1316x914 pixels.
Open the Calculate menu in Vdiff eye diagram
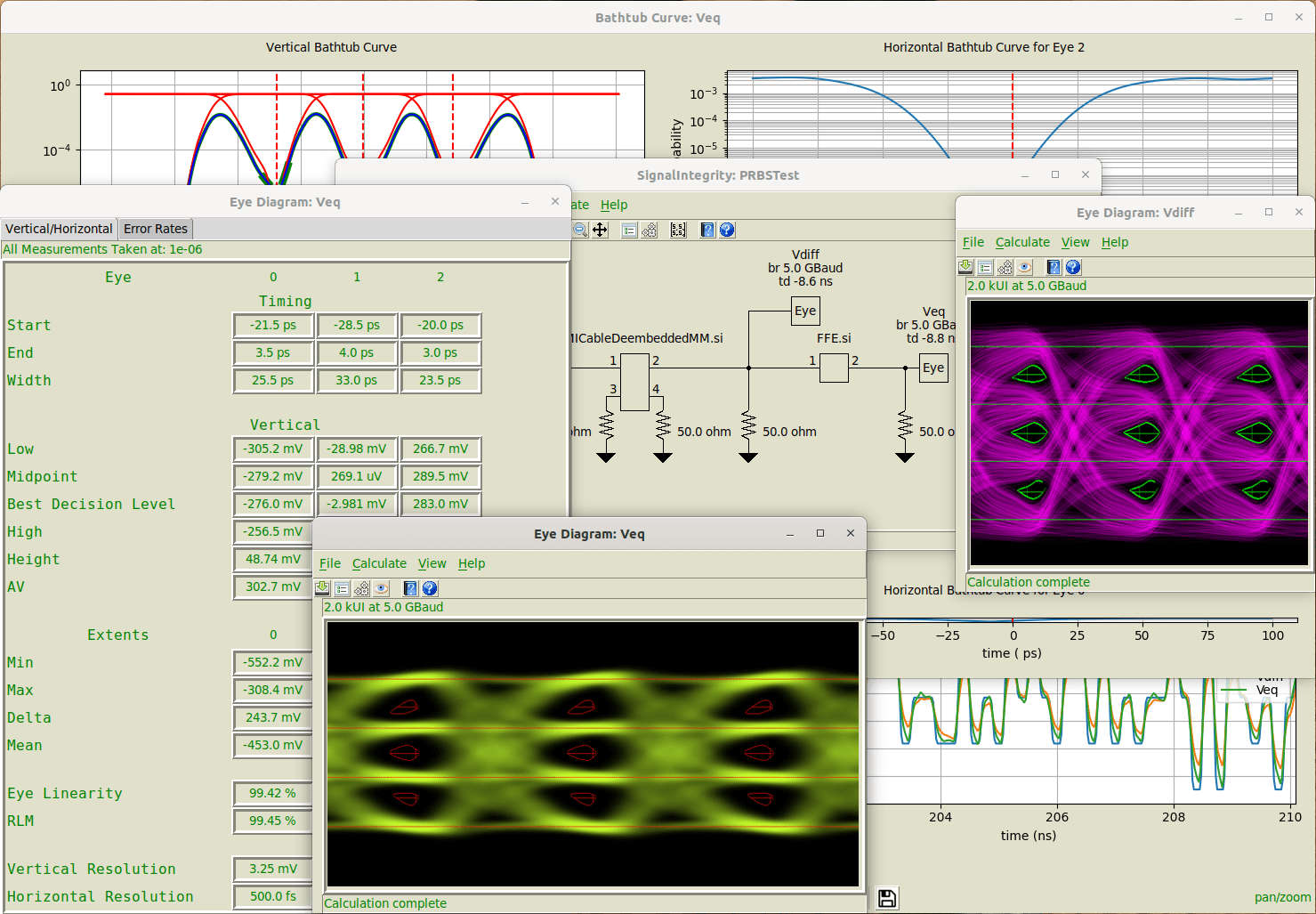point(1022,242)
